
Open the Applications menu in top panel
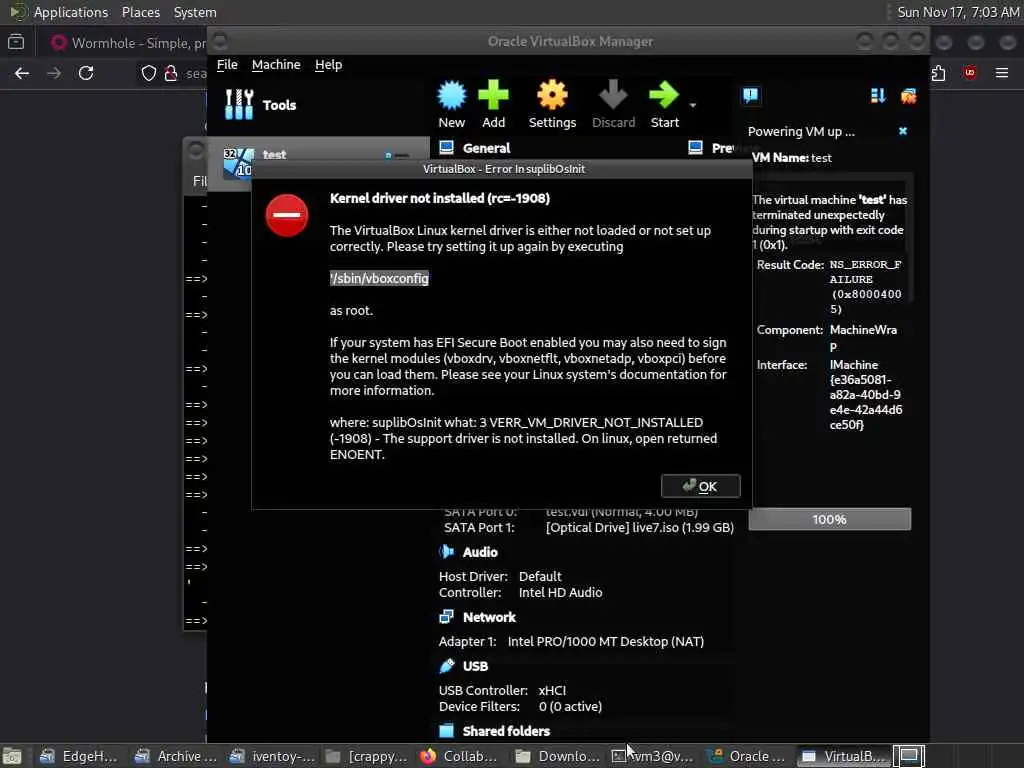pyautogui.click(x=71, y=12)
